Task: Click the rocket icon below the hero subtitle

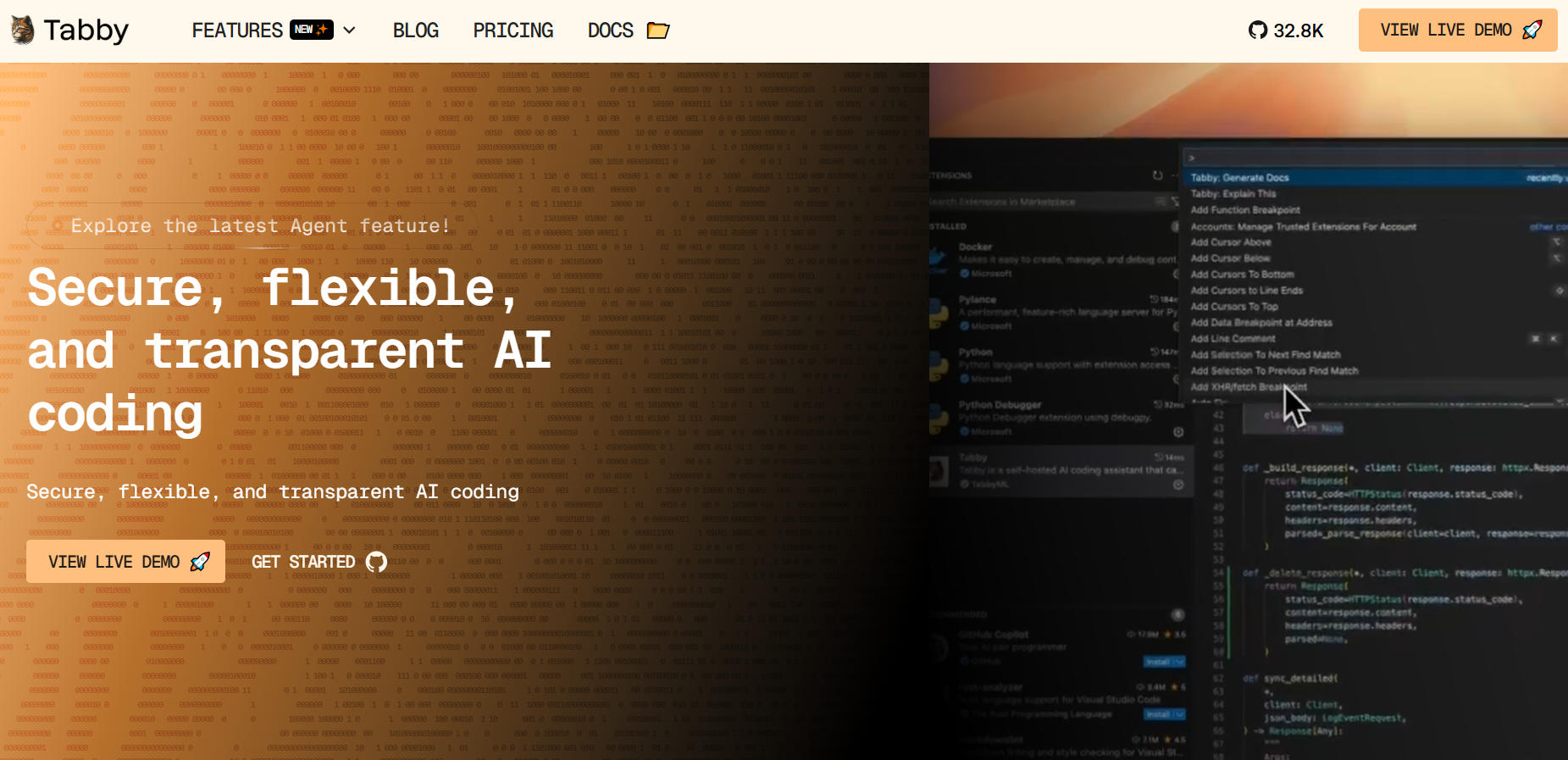Action: point(200,562)
